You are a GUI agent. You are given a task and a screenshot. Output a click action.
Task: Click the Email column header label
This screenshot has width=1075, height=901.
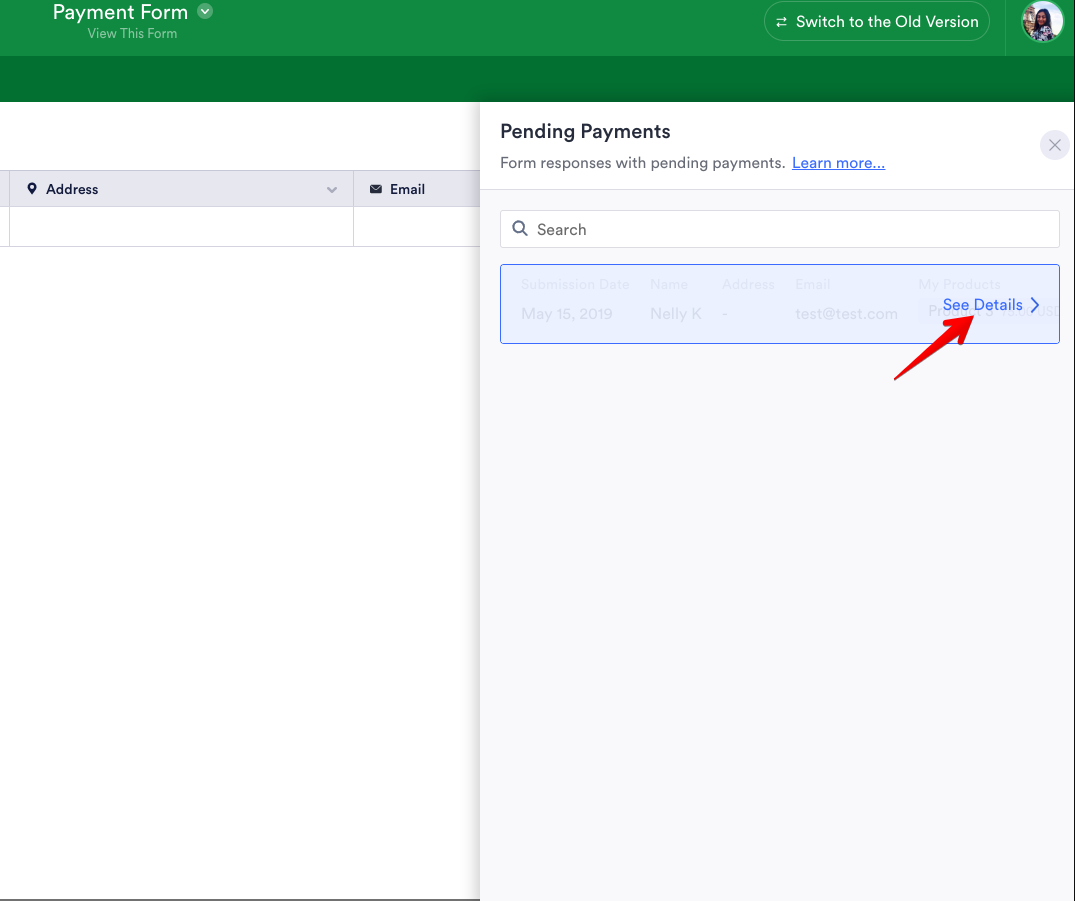(407, 189)
